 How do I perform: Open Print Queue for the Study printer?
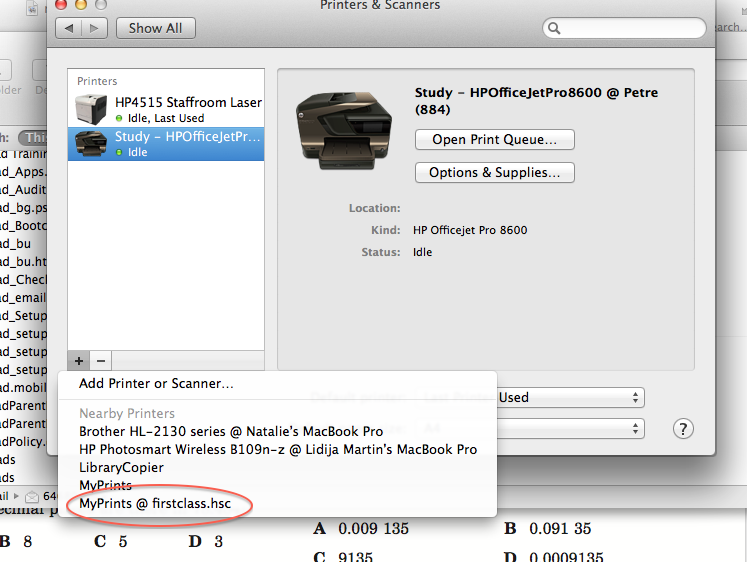495,140
